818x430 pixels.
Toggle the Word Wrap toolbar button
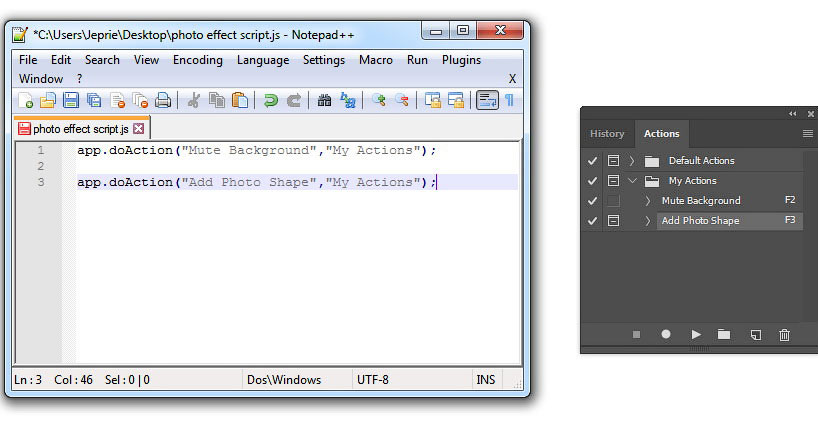point(487,100)
